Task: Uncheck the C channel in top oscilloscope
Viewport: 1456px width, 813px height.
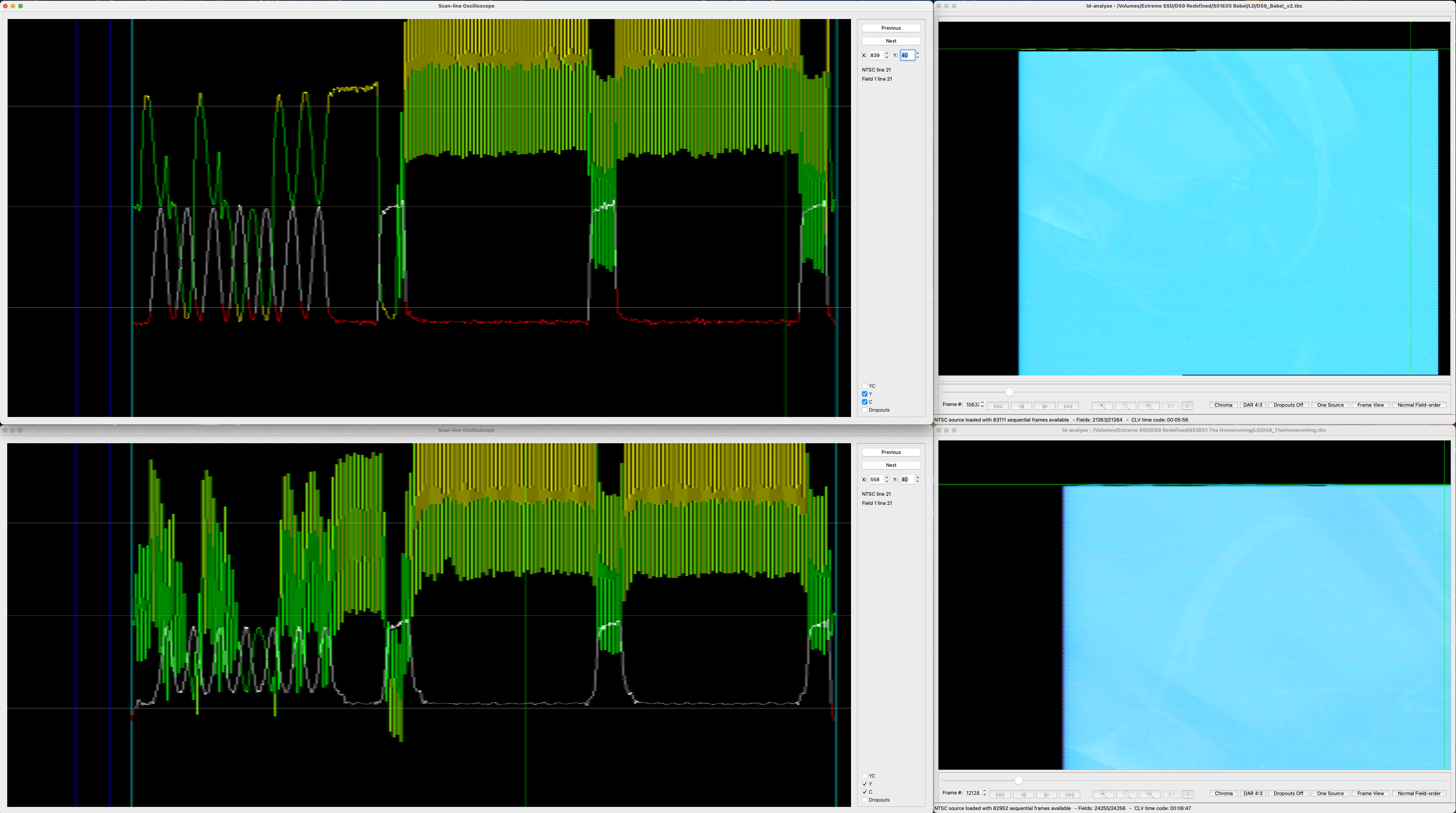Action: [865, 402]
